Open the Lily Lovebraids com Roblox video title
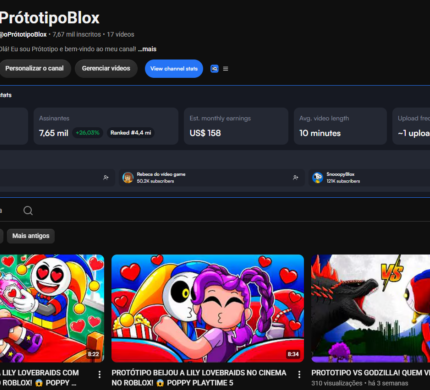Viewport: 430px width, 390px height. (39, 378)
